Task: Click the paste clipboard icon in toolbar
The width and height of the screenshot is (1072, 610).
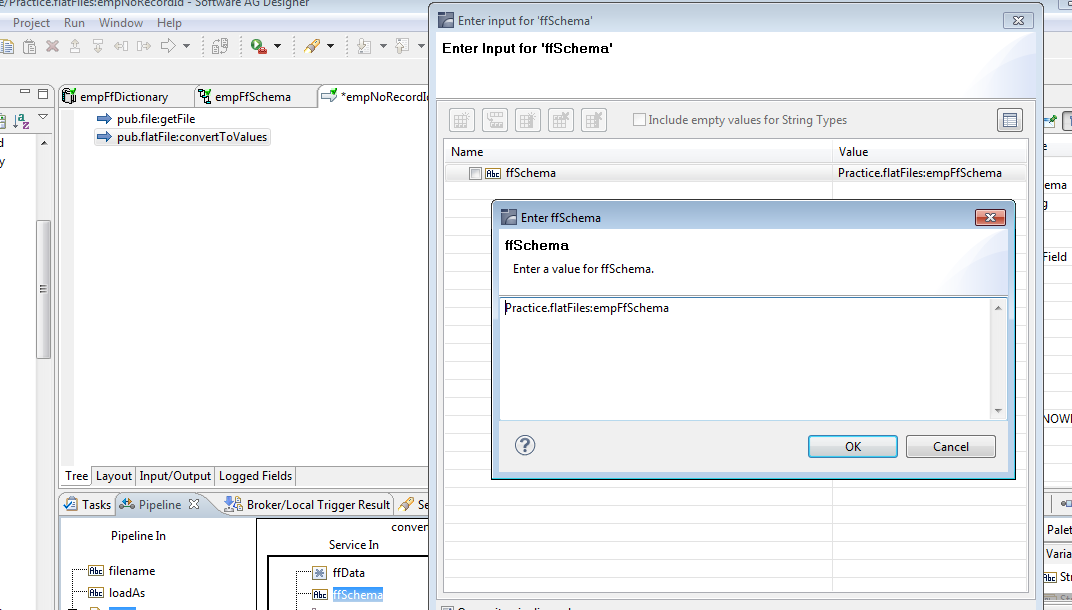Action: pyautogui.click(x=29, y=46)
